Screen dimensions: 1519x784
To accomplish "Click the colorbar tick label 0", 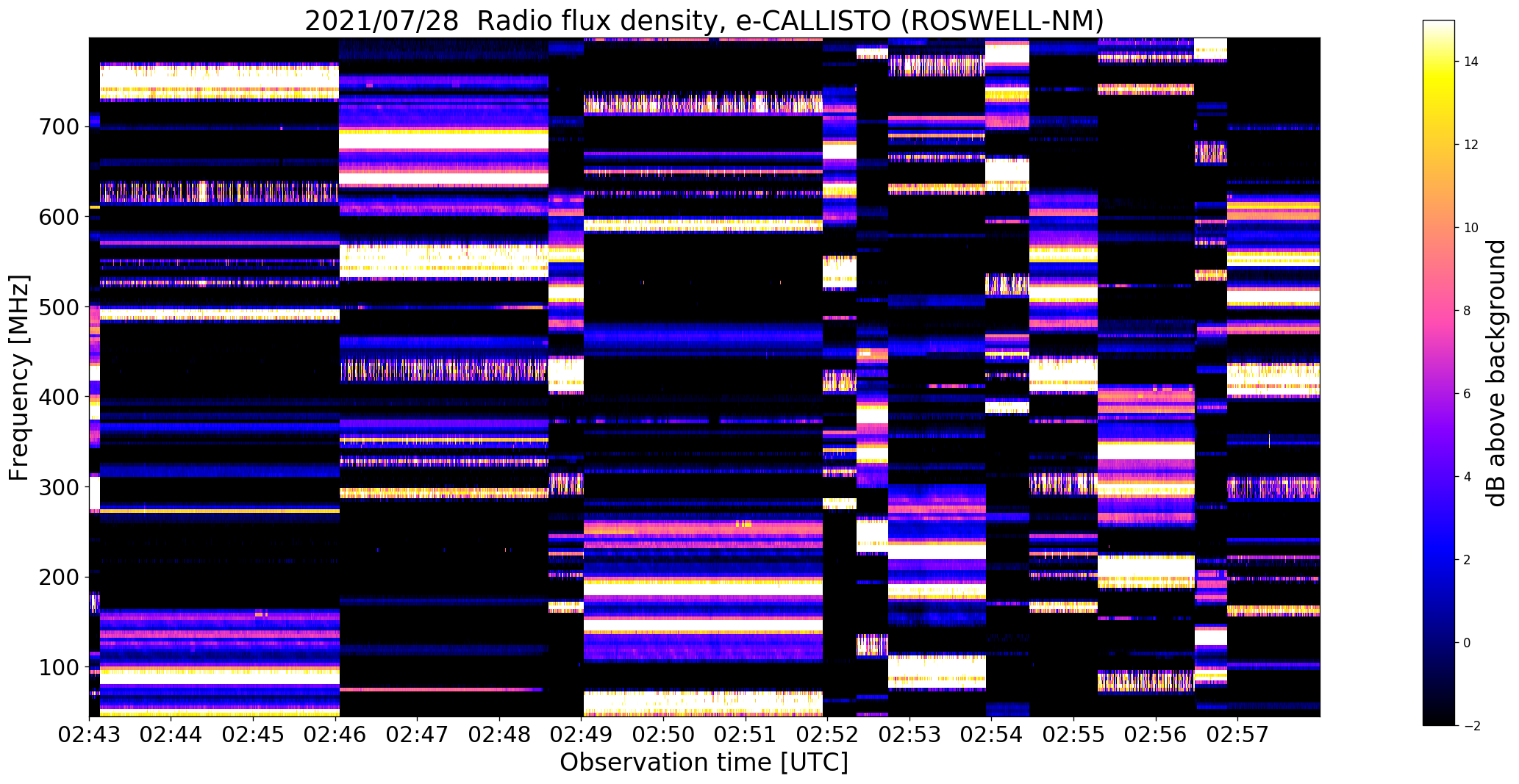I will click(x=1467, y=643).
